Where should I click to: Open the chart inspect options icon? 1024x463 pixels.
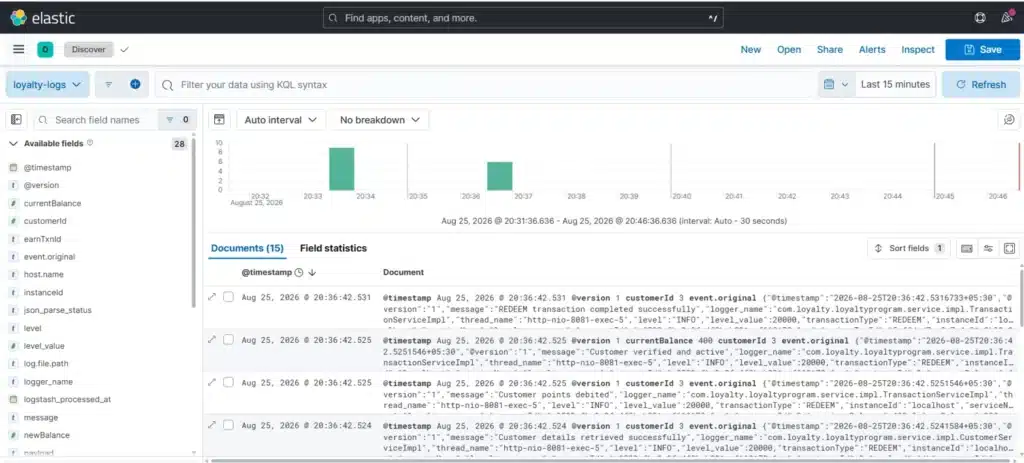coord(1009,120)
